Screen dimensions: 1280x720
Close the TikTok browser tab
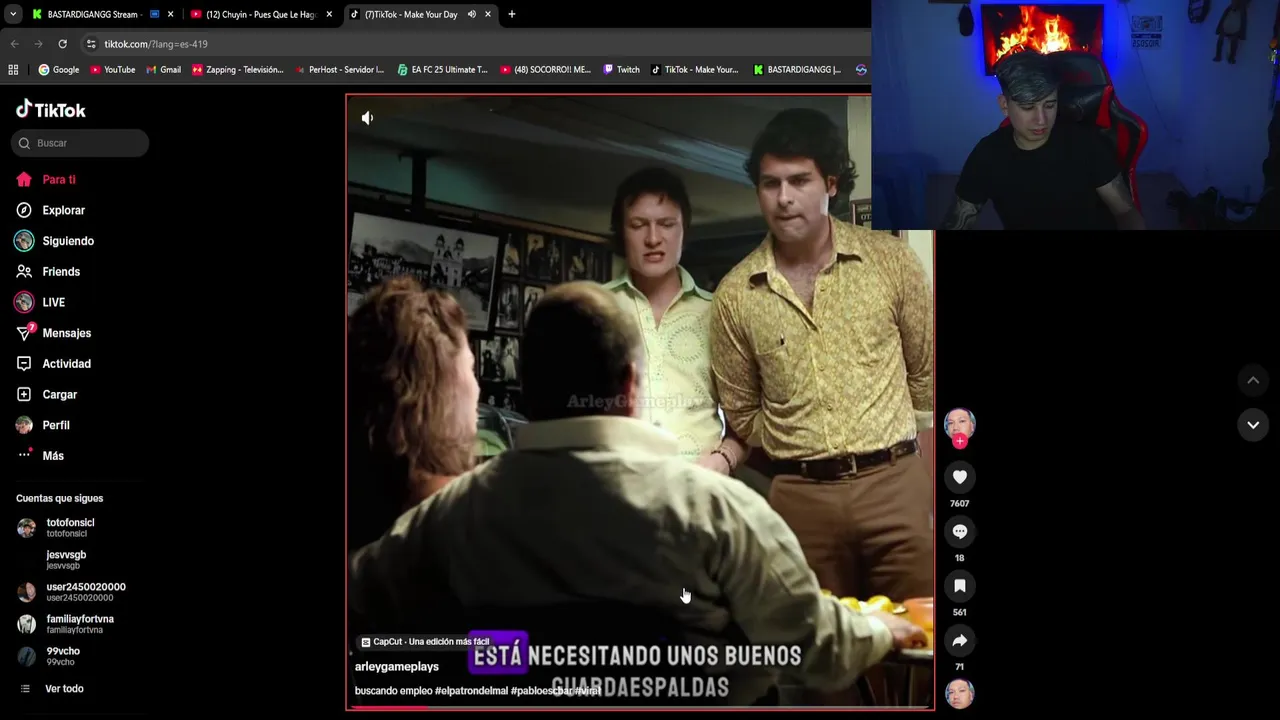click(488, 14)
